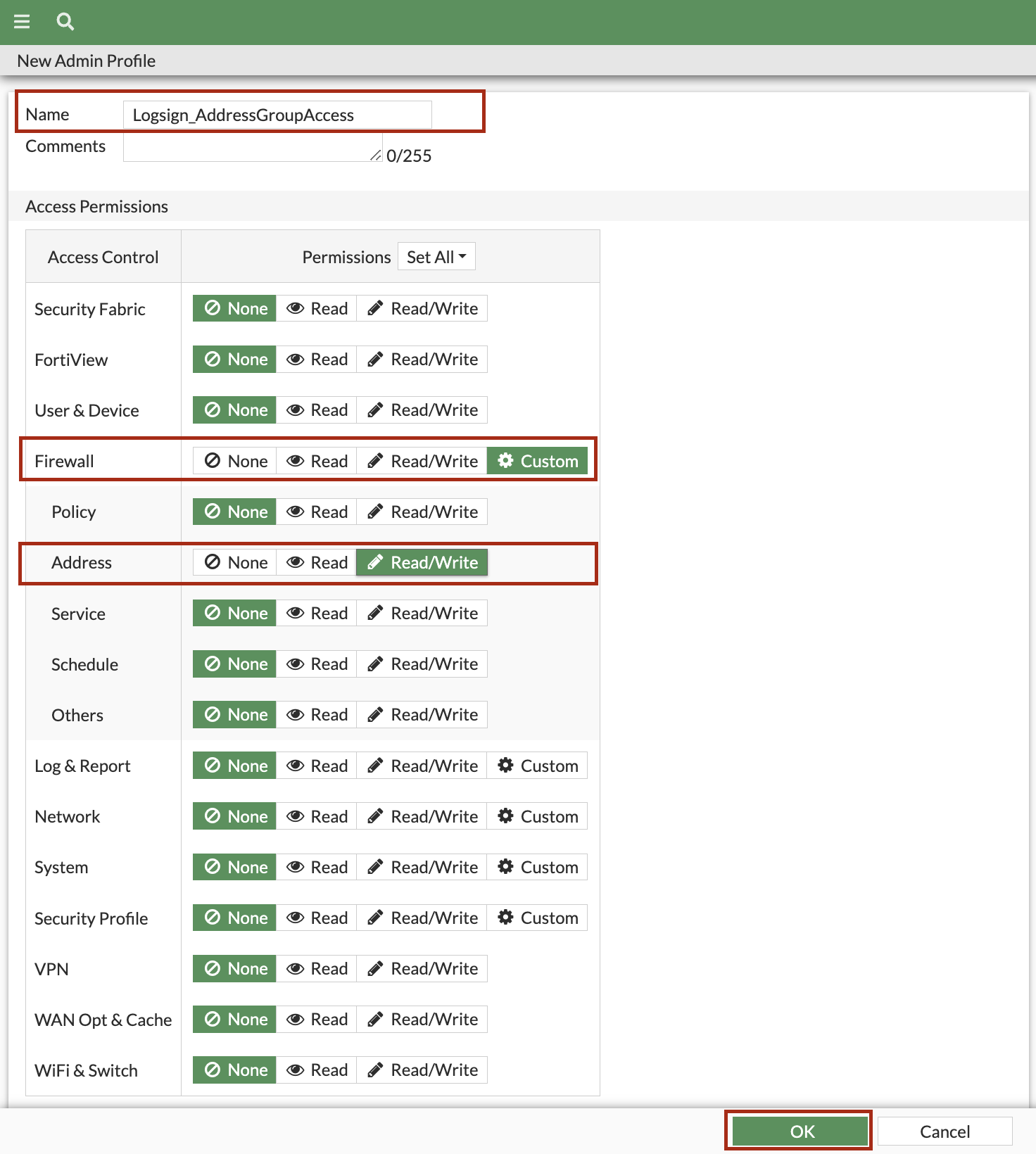Open the Set All dropdown

point(436,257)
